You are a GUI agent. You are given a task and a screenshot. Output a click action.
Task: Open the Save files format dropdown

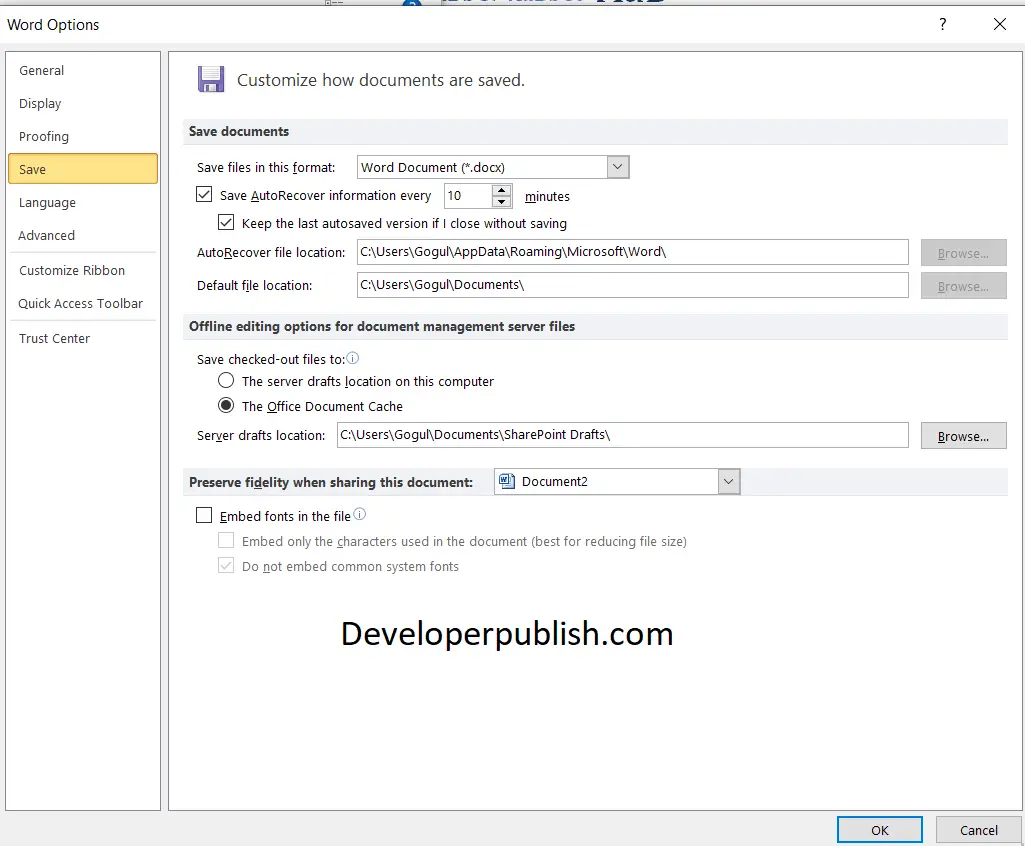point(618,167)
